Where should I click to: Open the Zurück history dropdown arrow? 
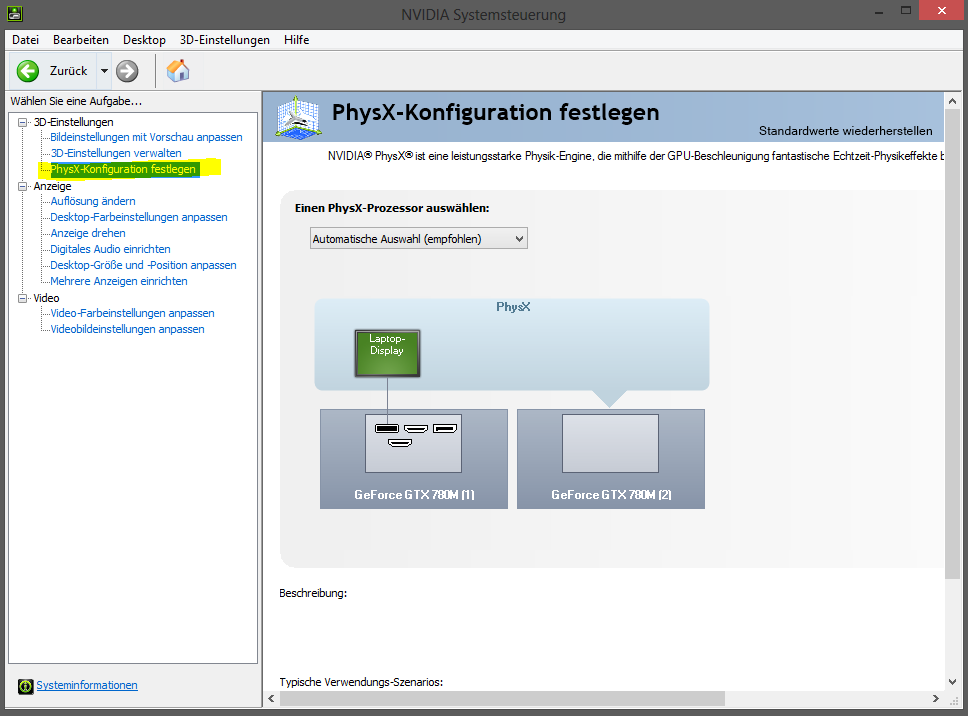click(104, 71)
